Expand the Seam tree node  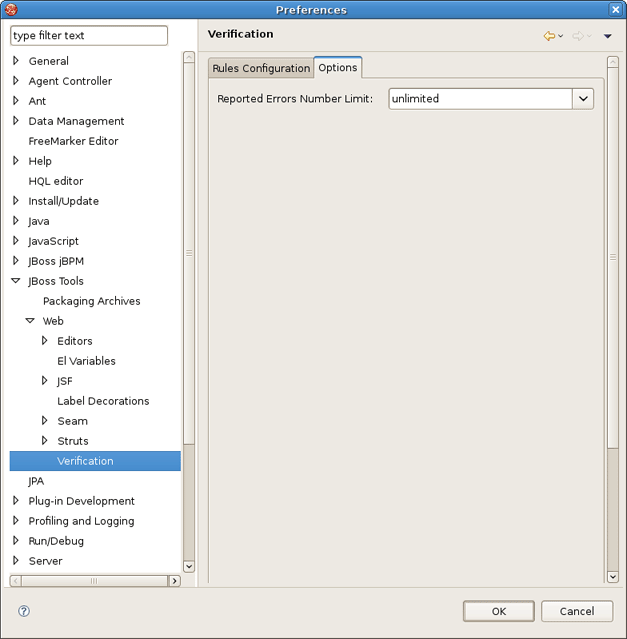coord(45,421)
